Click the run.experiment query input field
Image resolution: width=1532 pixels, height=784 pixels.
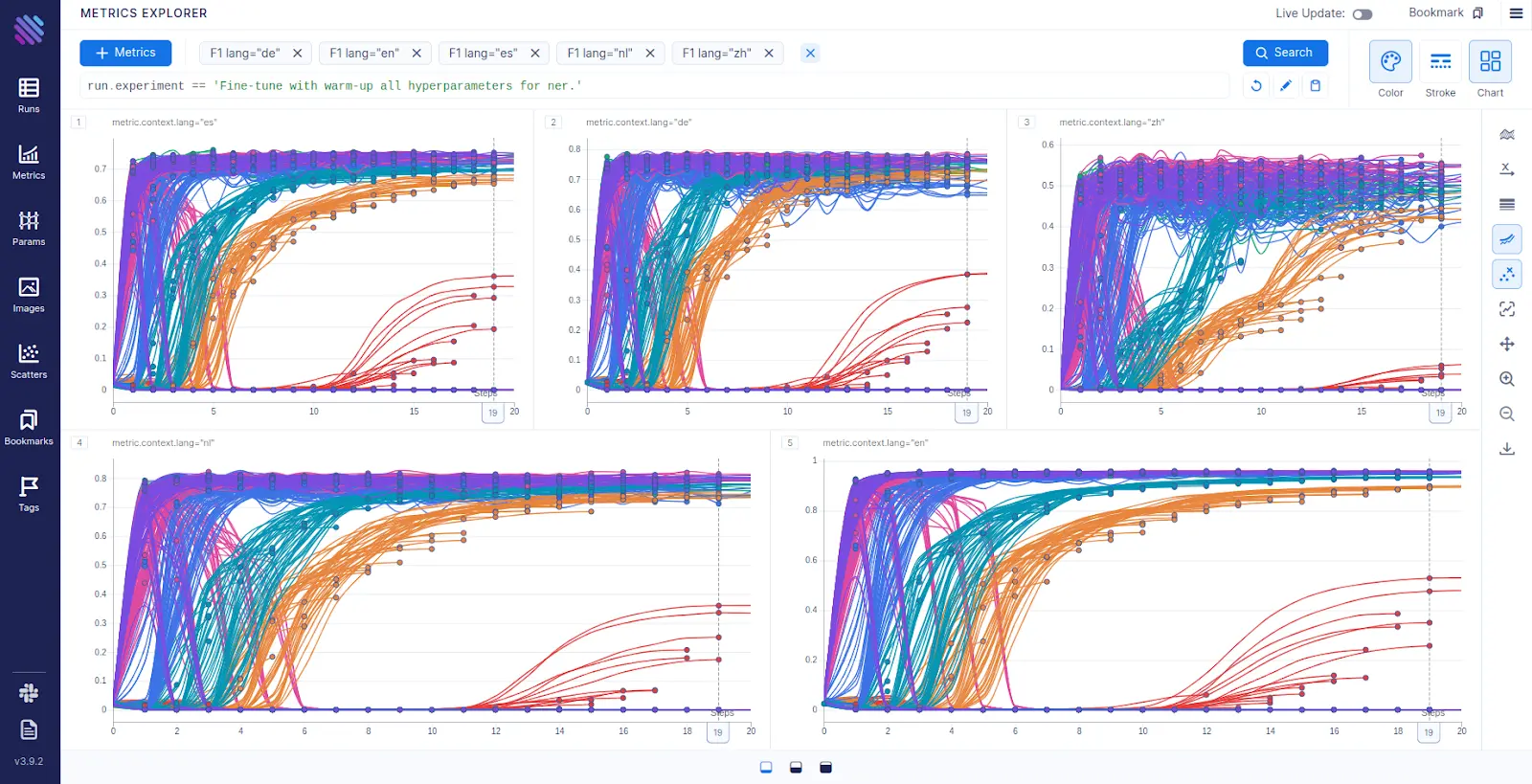point(656,85)
